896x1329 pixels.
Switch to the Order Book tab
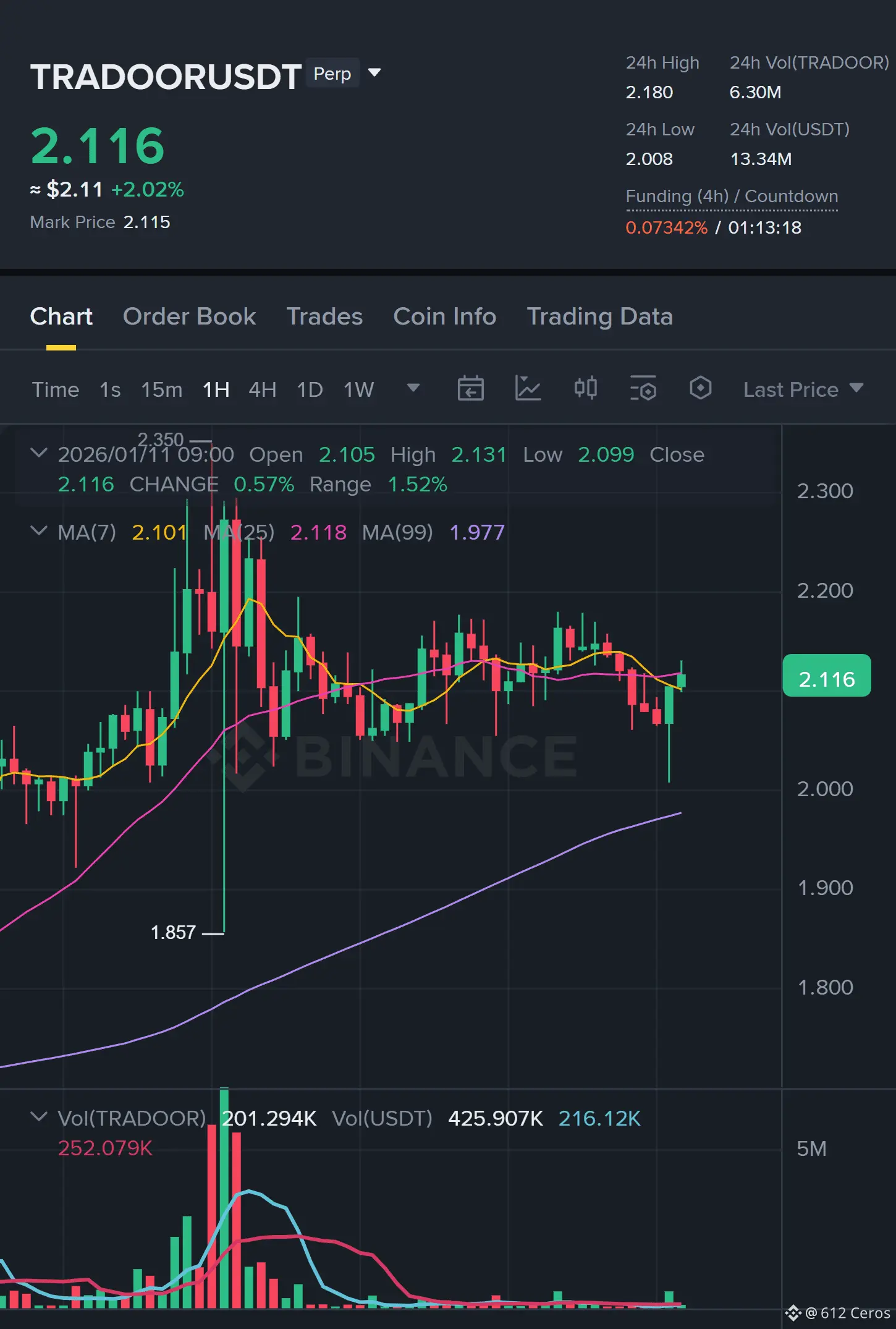[189, 316]
